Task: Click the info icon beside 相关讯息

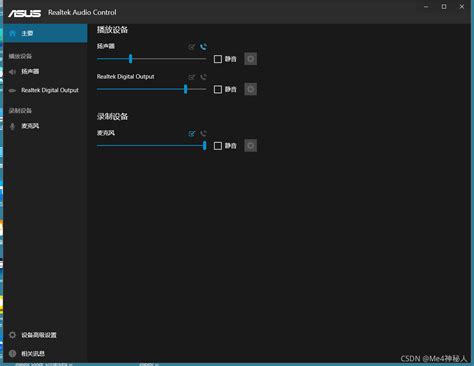Action: (12, 354)
